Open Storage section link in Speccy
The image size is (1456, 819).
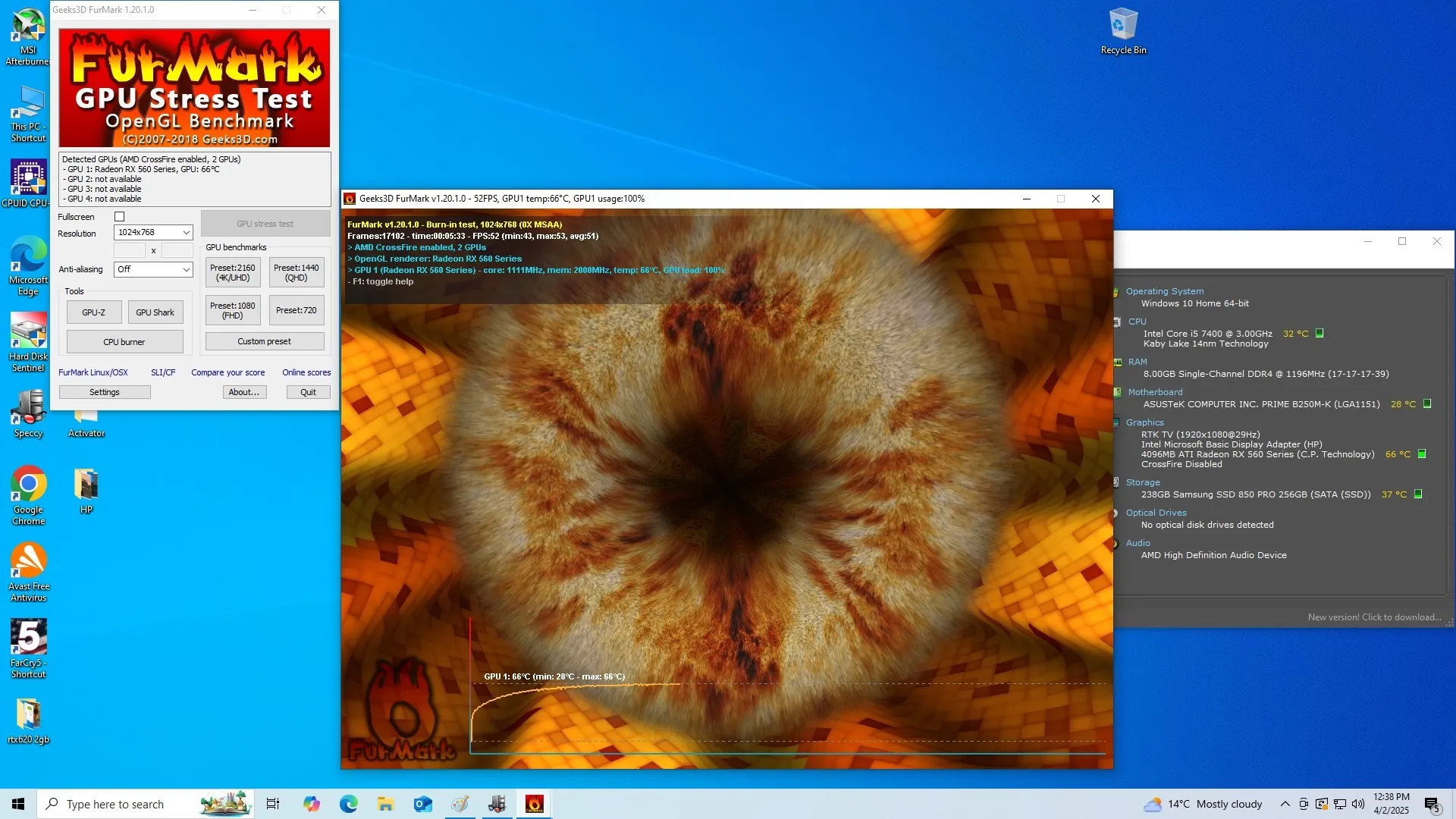click(1143, 482)
